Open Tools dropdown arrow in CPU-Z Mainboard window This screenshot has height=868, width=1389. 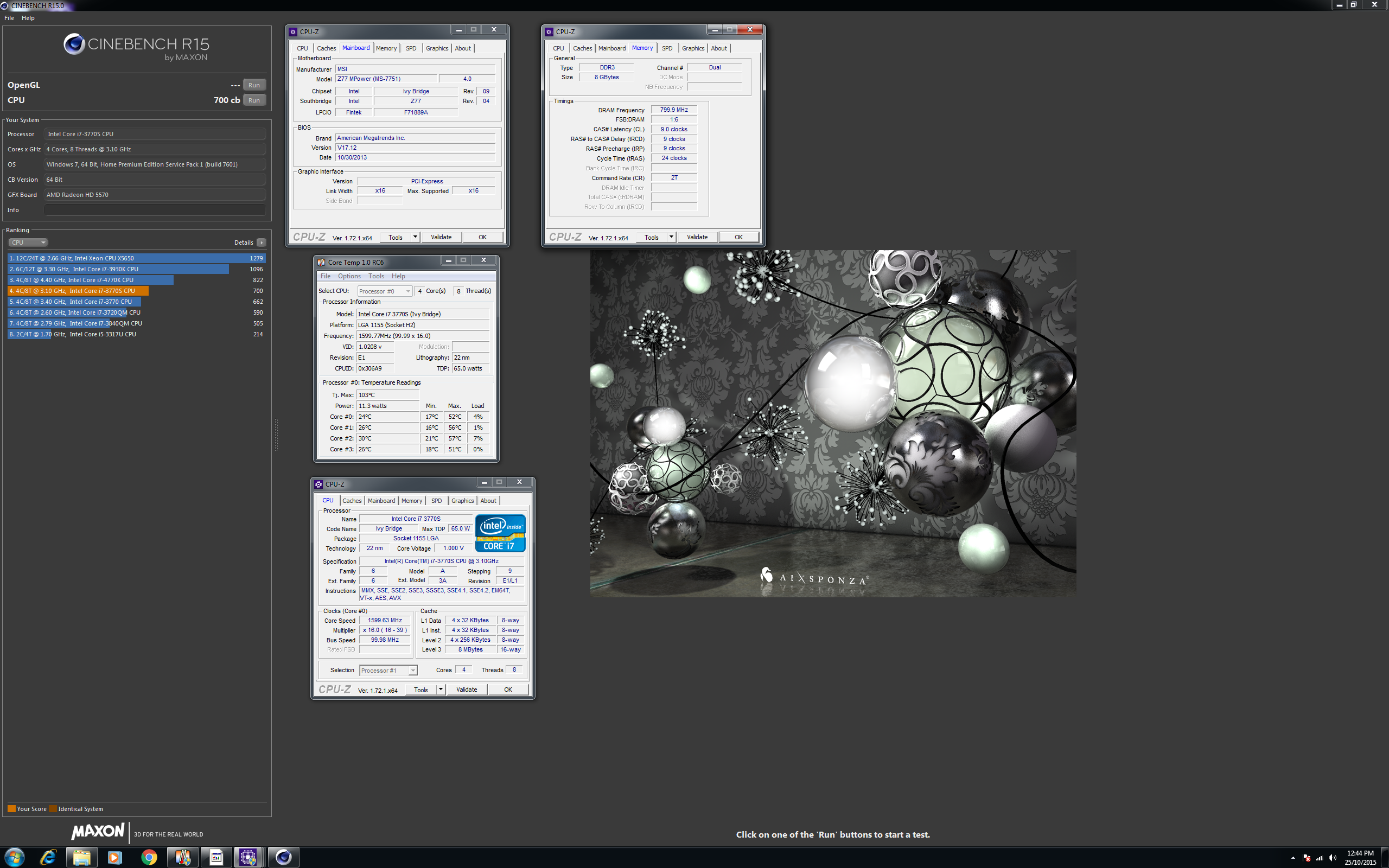[415, 237]
